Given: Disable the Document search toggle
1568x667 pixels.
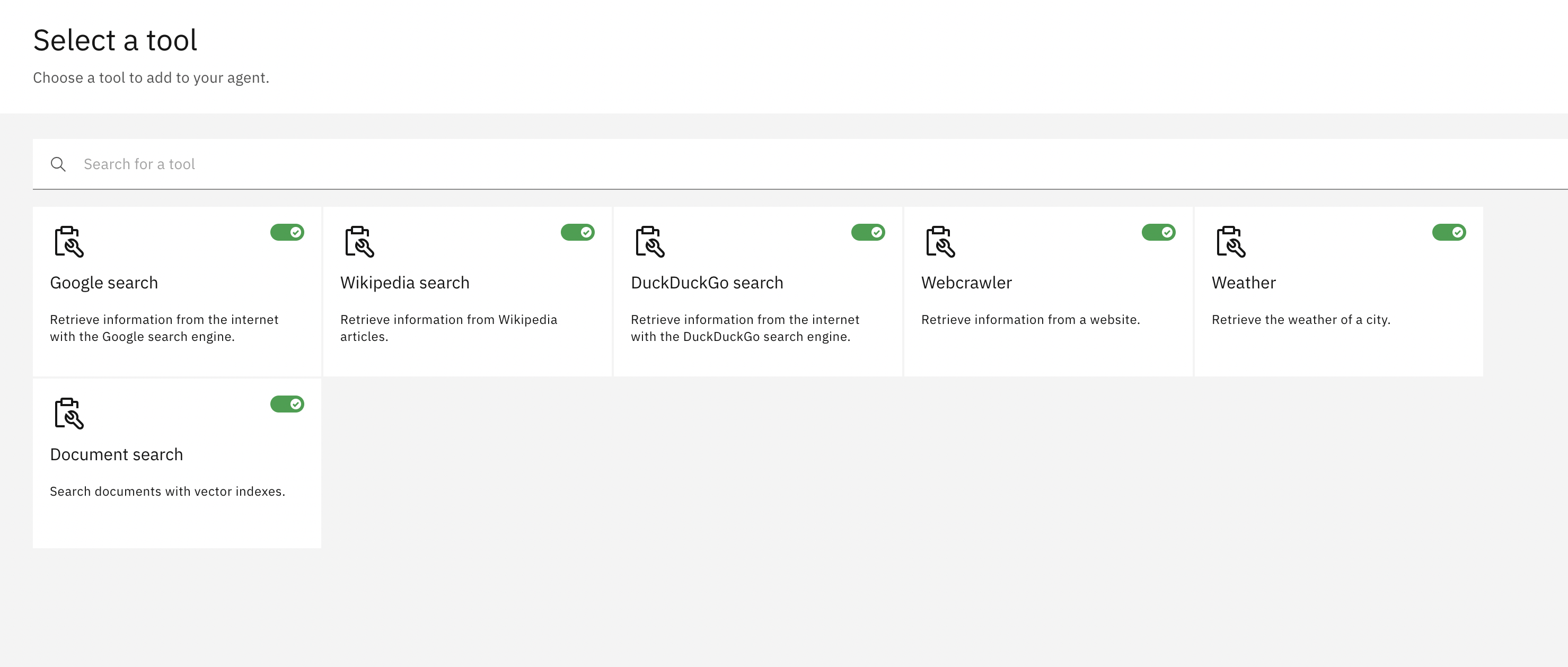Looking at the screenshot, I should tap(287, 404).
